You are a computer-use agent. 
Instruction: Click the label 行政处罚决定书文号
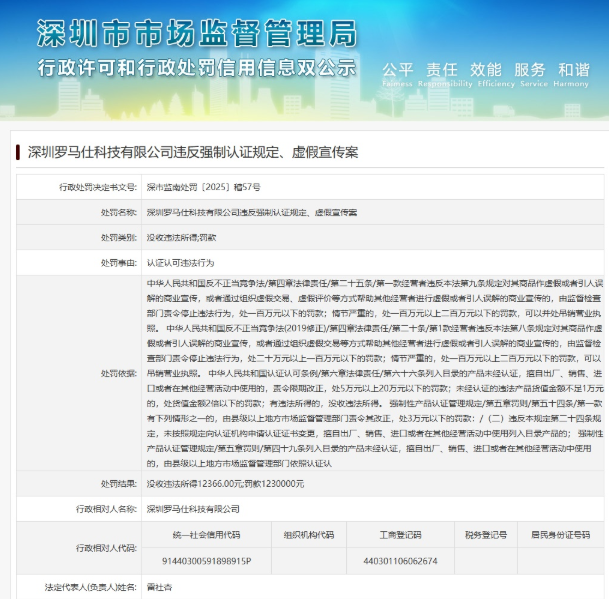97,187
